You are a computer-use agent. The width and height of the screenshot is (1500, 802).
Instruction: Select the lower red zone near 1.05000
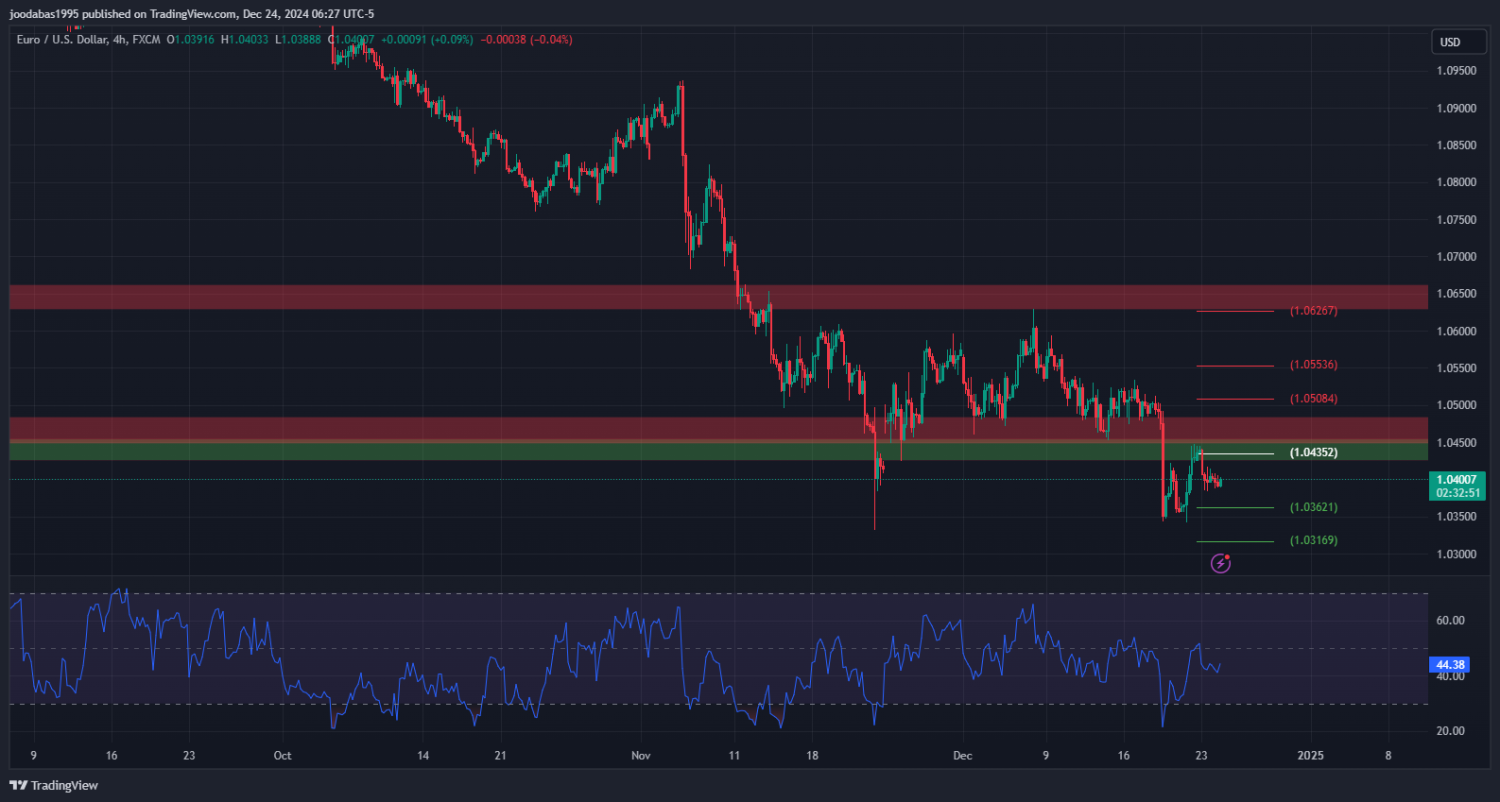pyautogui.click(x=600, y=428)
